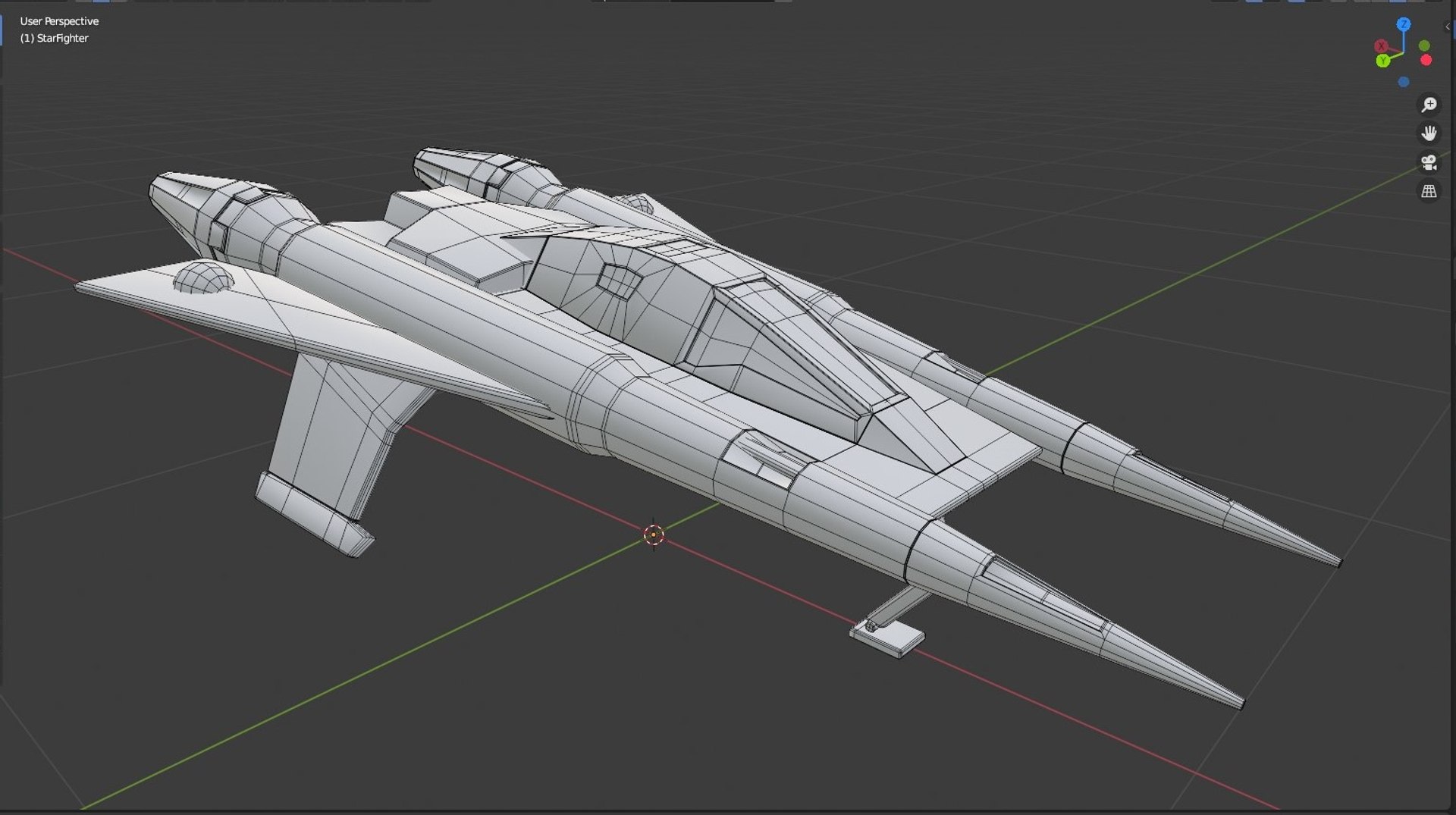Viewport: 1456px width, 815px height.
Task: Click the red X axis on the gizmo
Action: (1381, 46)
